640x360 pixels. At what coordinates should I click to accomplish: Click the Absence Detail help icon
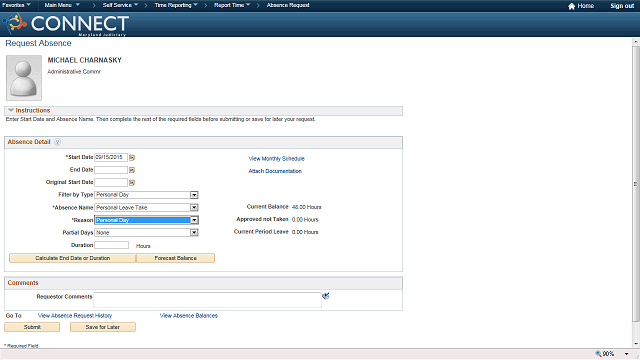click(x=58, y=142)
